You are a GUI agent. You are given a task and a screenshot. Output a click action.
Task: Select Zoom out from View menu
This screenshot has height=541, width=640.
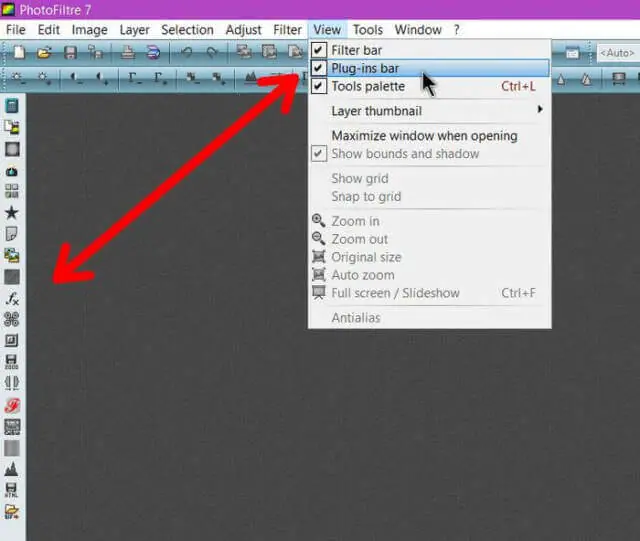[x=430, y=239]
